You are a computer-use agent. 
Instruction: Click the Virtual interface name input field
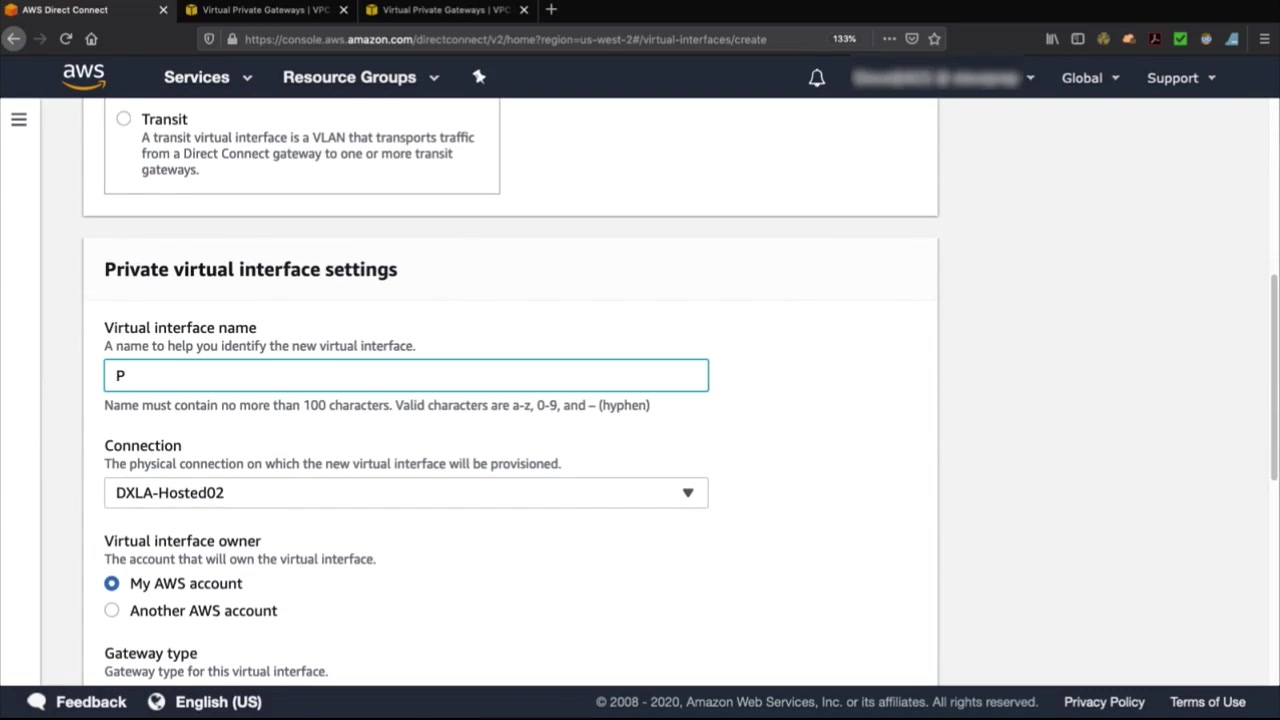406,375
